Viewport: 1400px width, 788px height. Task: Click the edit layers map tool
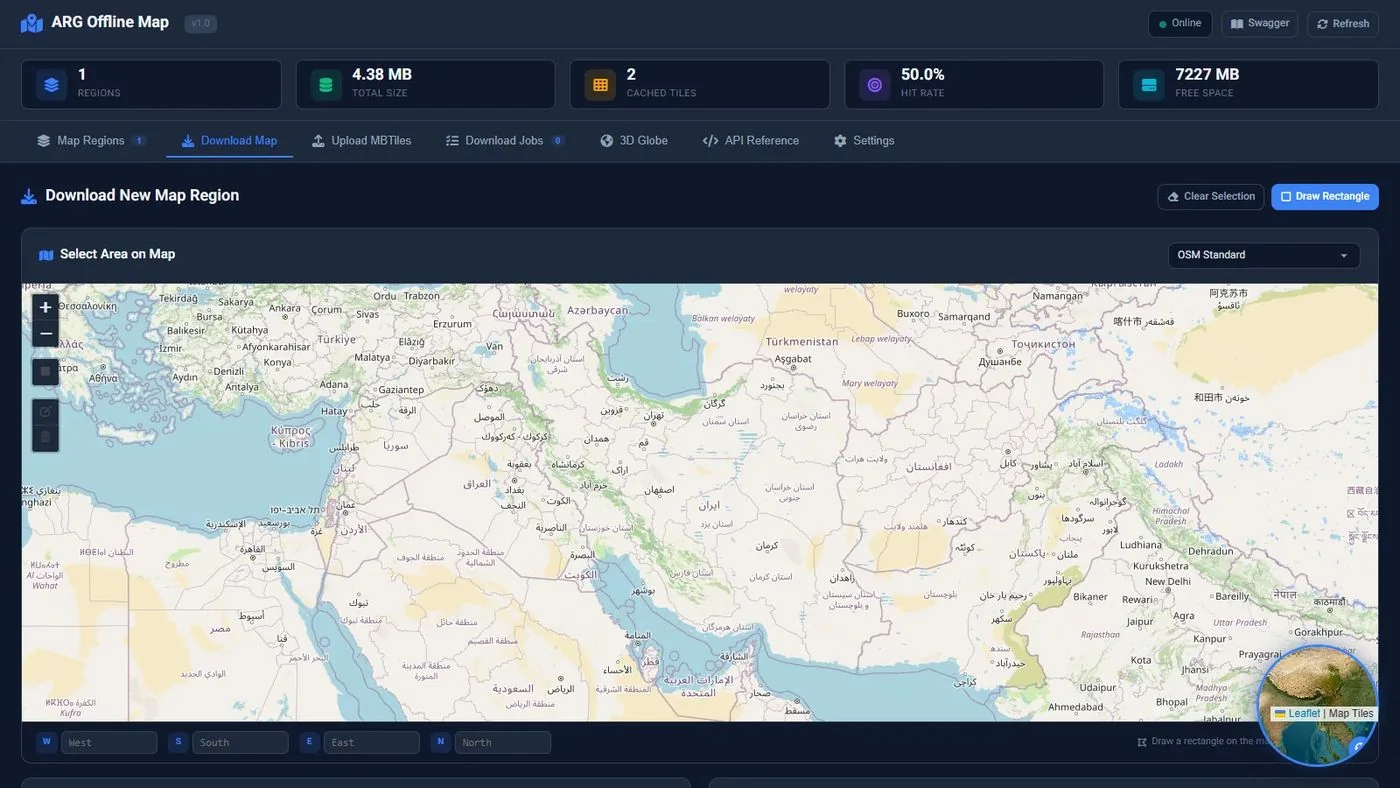(46, 411)
